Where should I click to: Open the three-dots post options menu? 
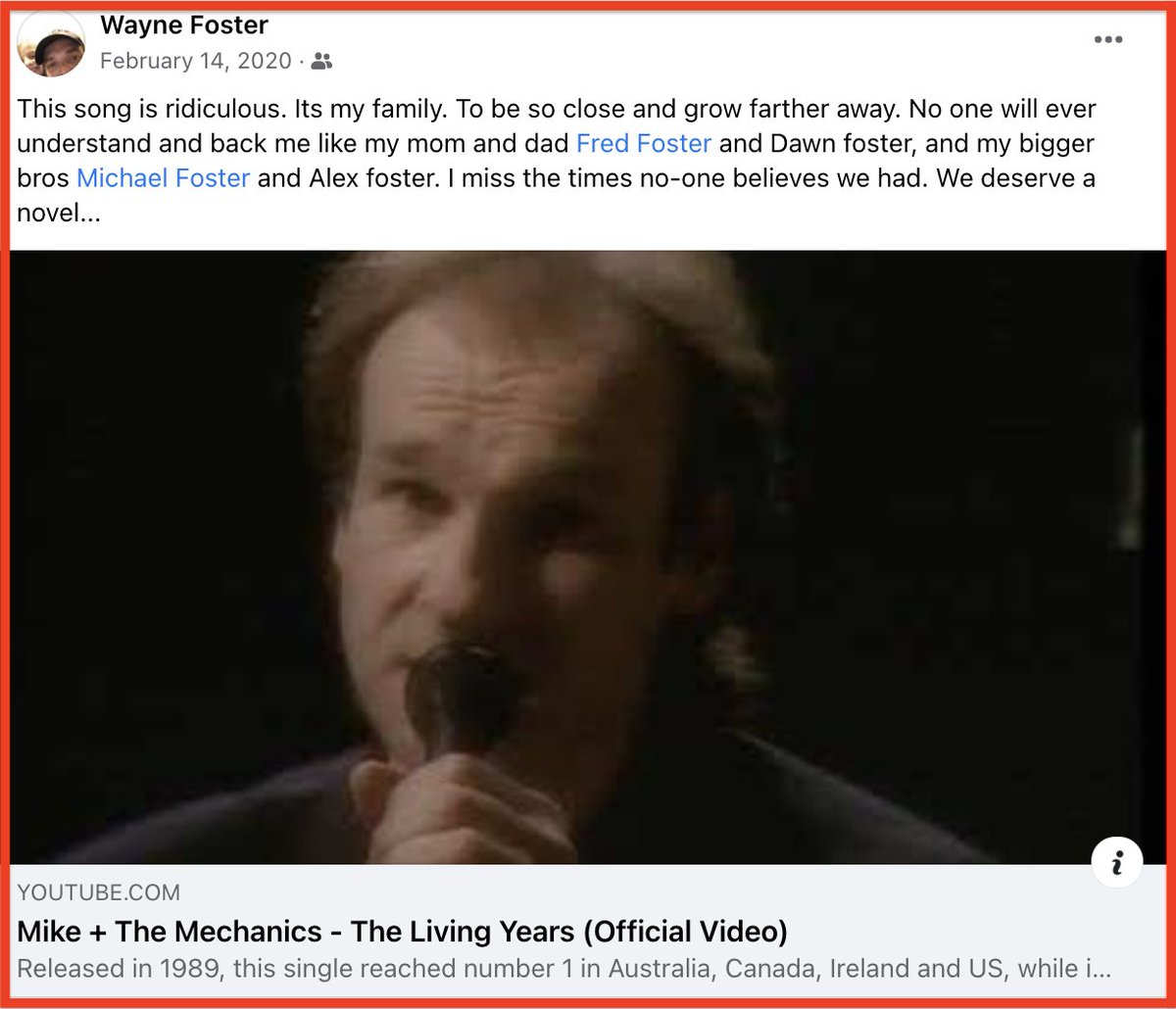[1107, 40]
